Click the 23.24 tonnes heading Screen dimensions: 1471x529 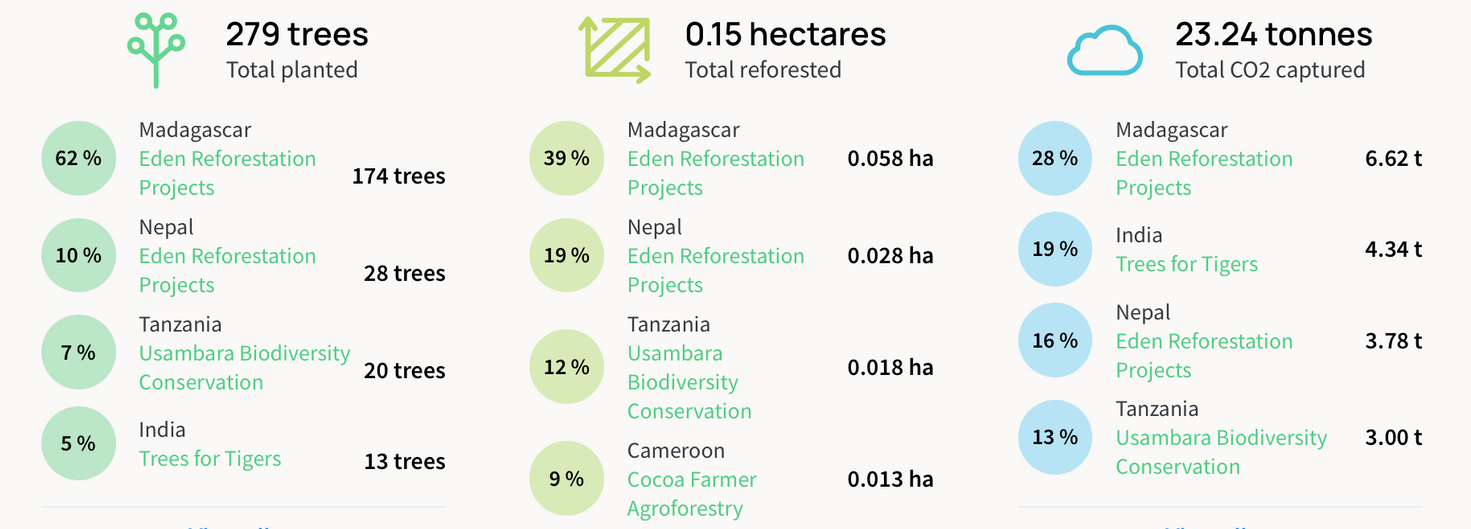click(1273, 34)
